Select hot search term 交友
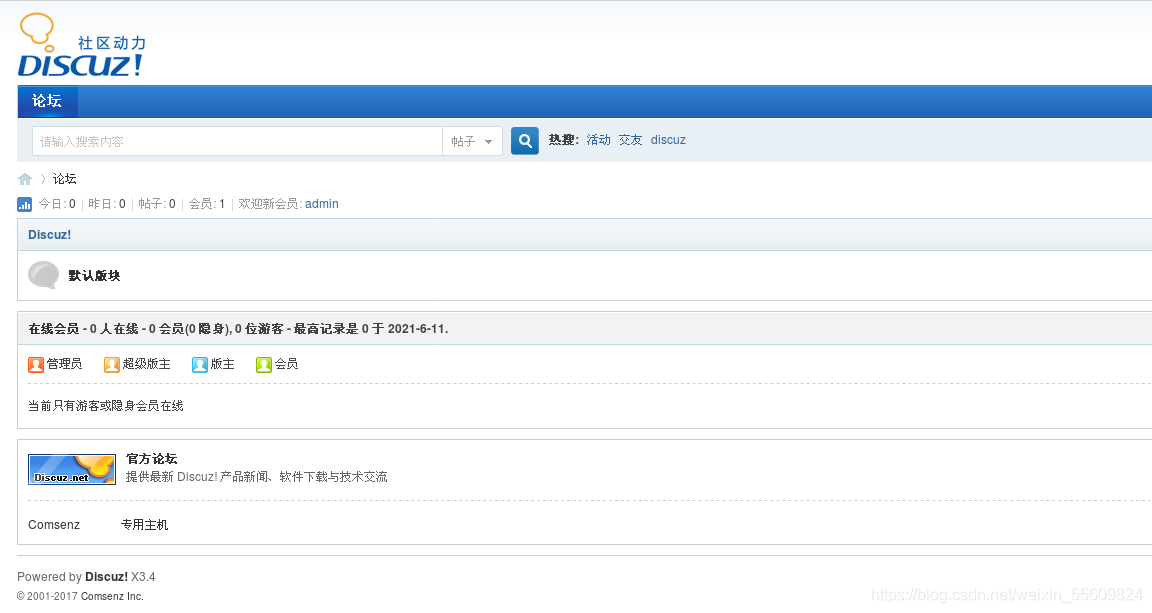Viewport: 1152px width, 613px height. 630,140
